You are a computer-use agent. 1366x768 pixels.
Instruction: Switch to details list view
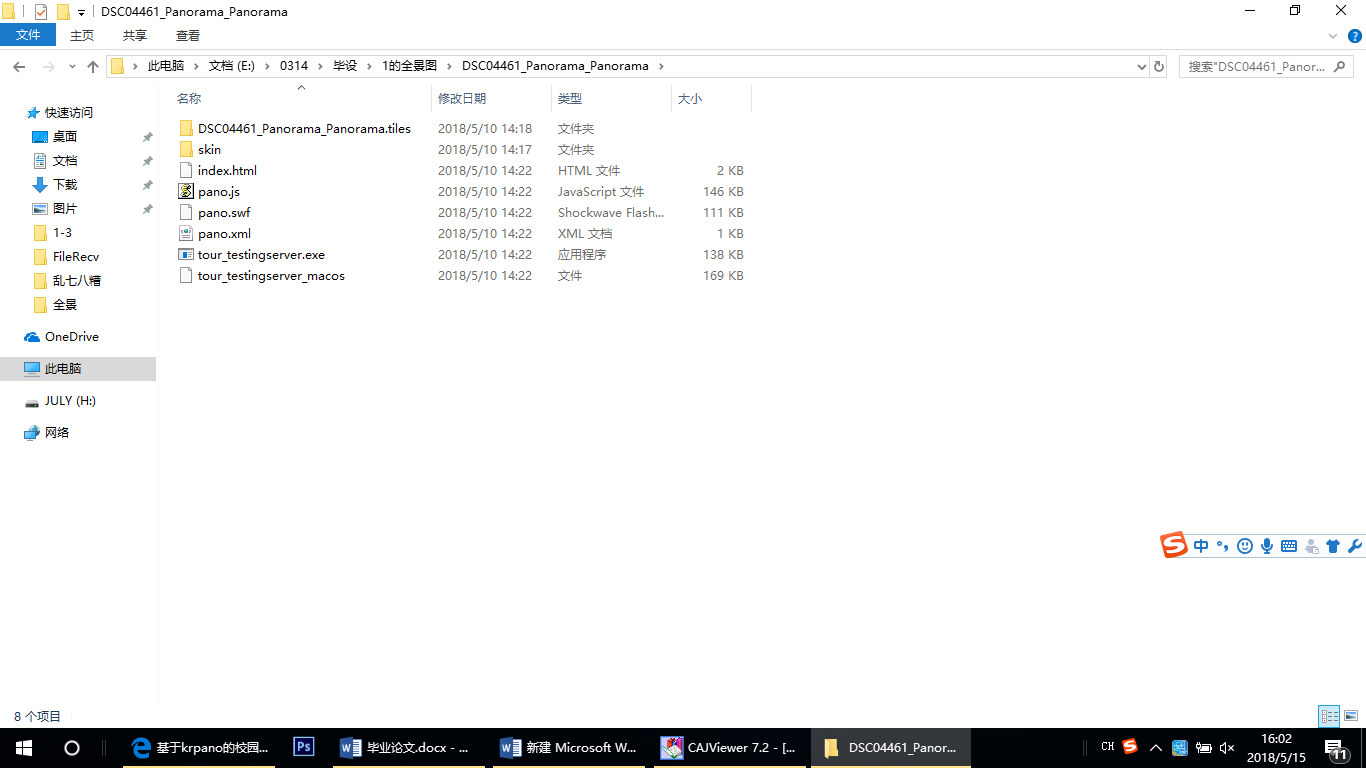pyautogui.click(x=1329, y=716)
